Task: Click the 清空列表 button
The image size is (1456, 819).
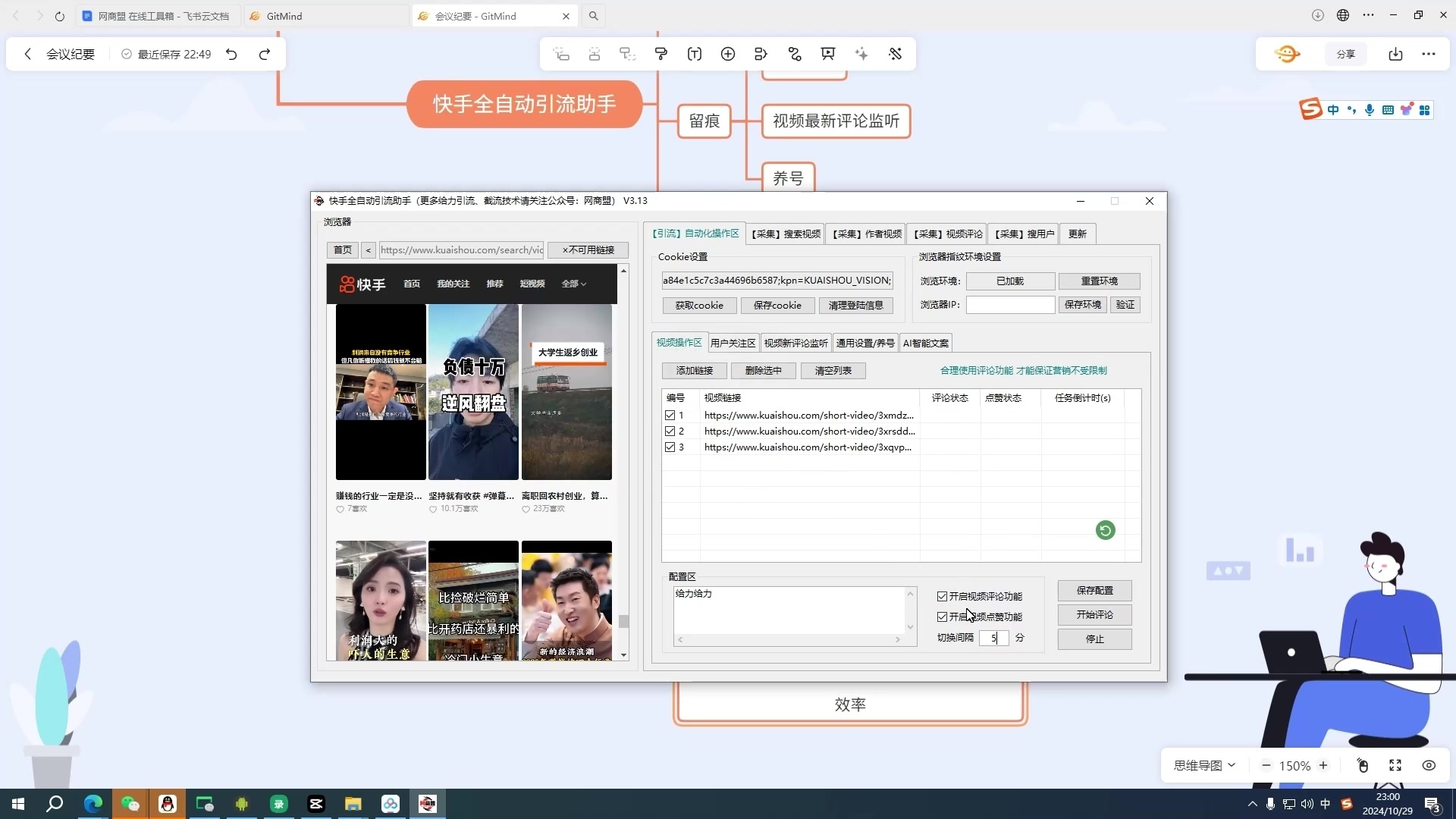Action: click(833, 371)
